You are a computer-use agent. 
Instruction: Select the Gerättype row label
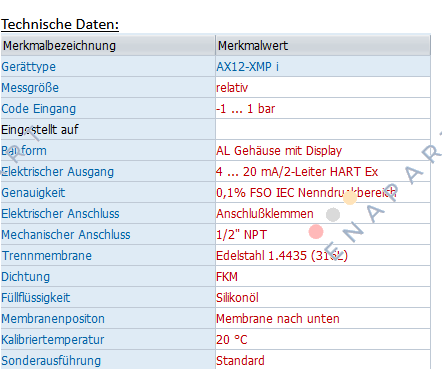tap(29, 67)
